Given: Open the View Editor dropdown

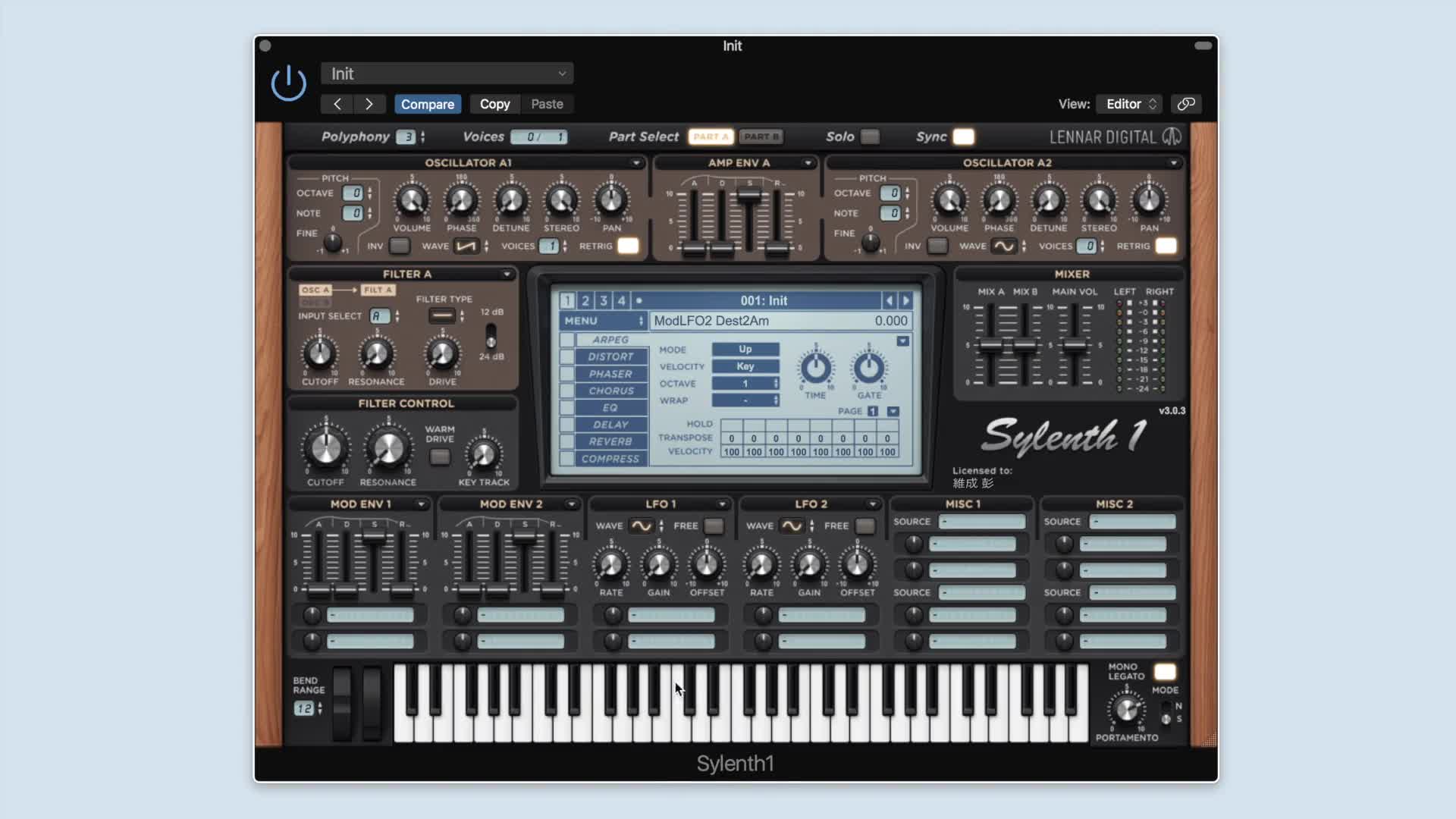Looking at the screenshot, I should pos(1130,104).
